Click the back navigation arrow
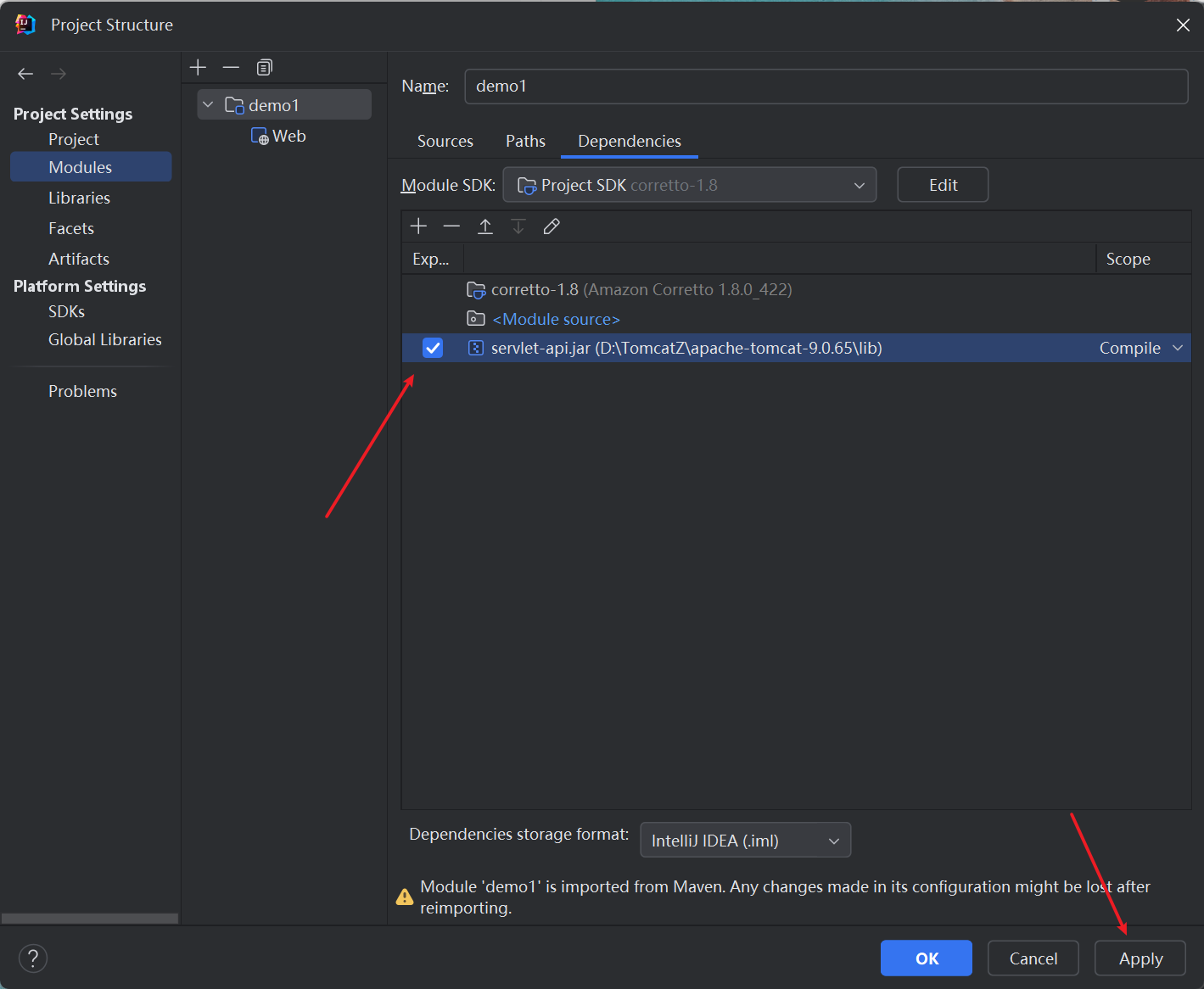1204x989 pixels. tap(25, 74)
